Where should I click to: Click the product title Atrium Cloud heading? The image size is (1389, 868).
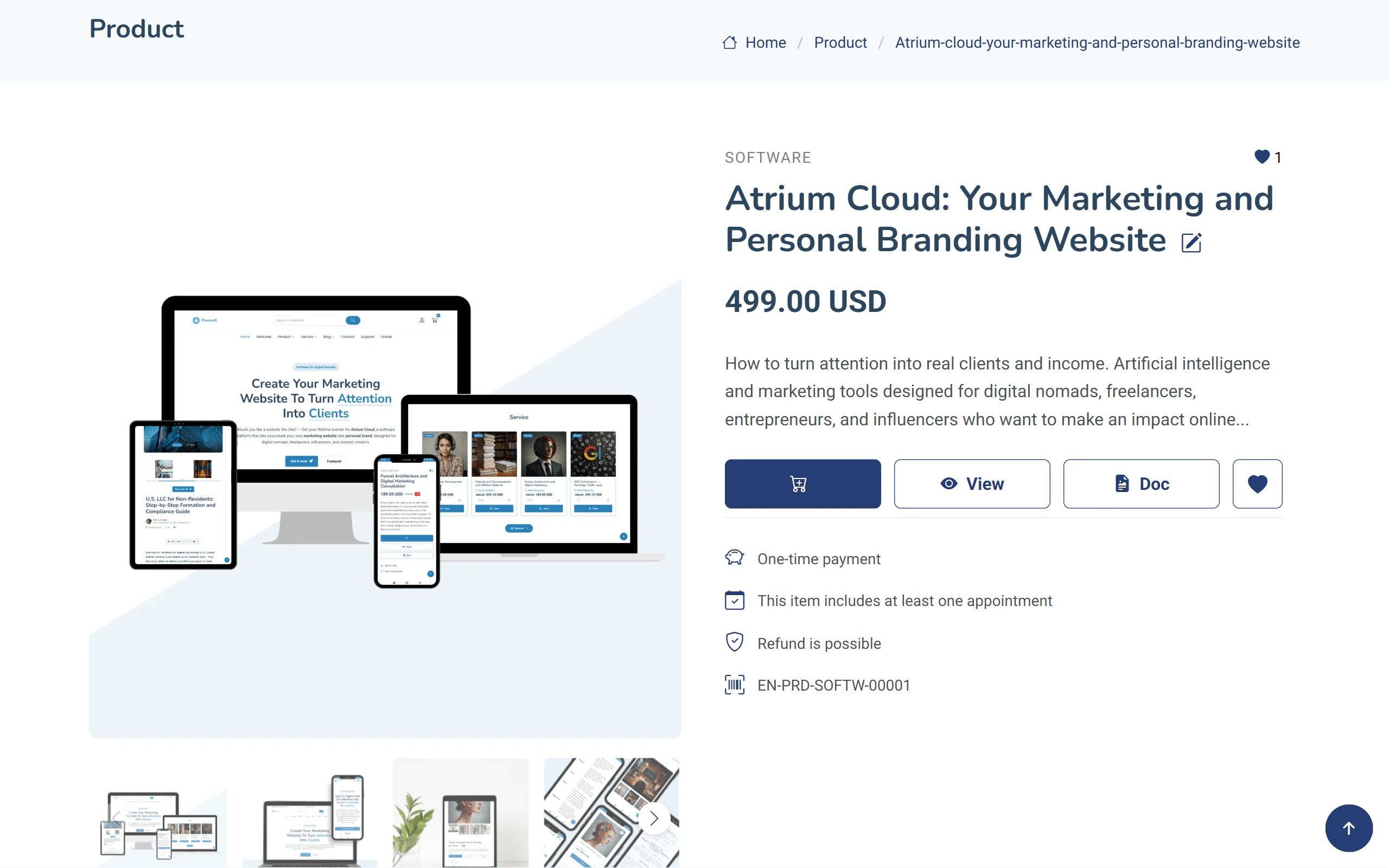[999, 219]
